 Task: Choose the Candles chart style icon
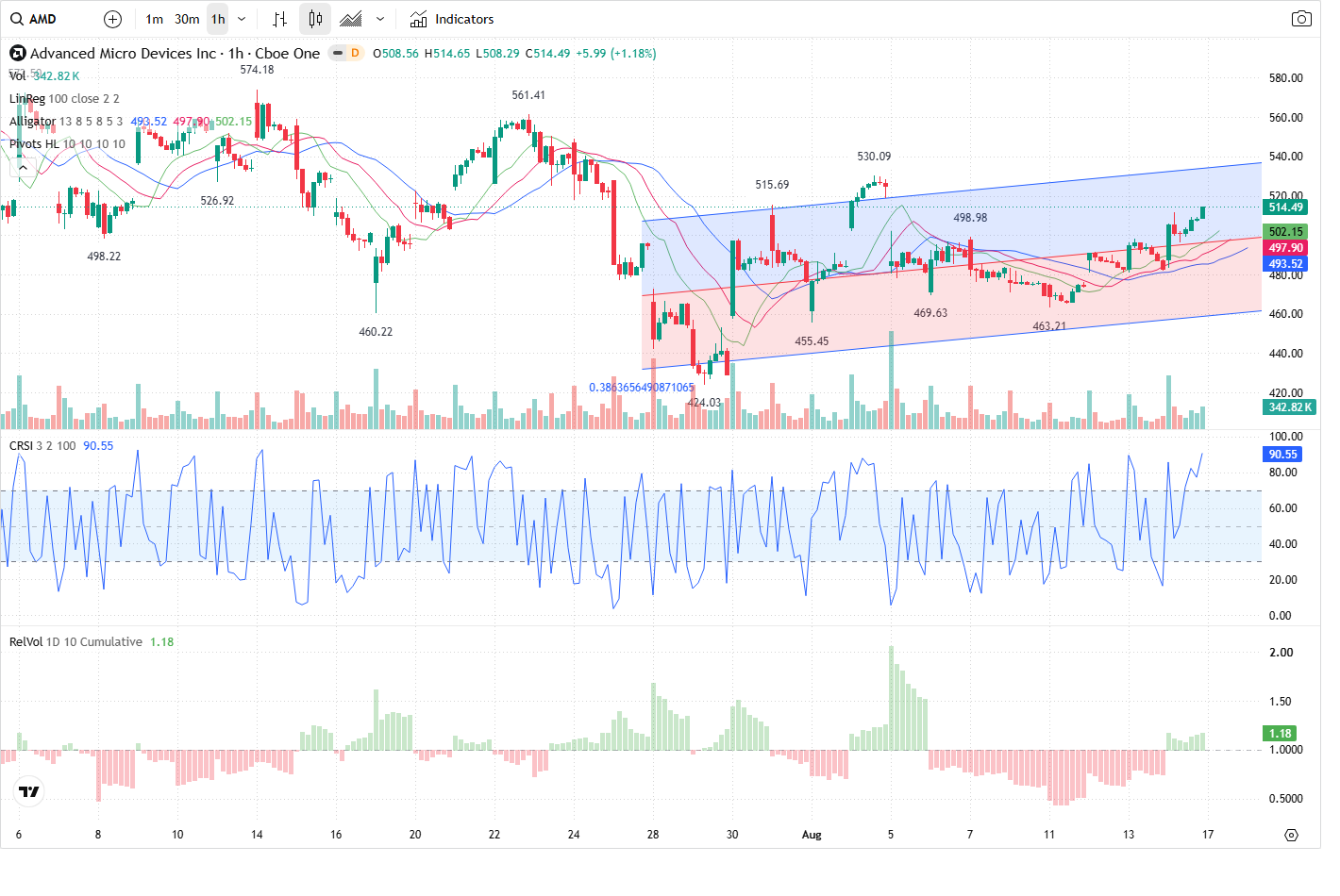coord(315,19)
